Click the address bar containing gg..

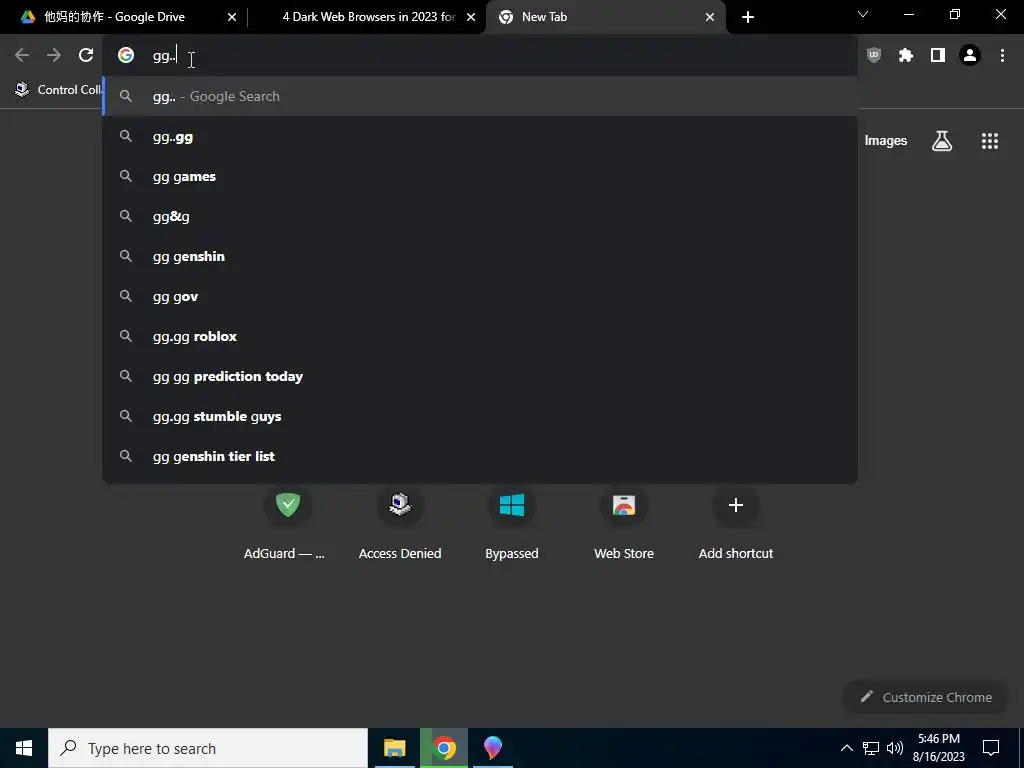tap(480, 56)
